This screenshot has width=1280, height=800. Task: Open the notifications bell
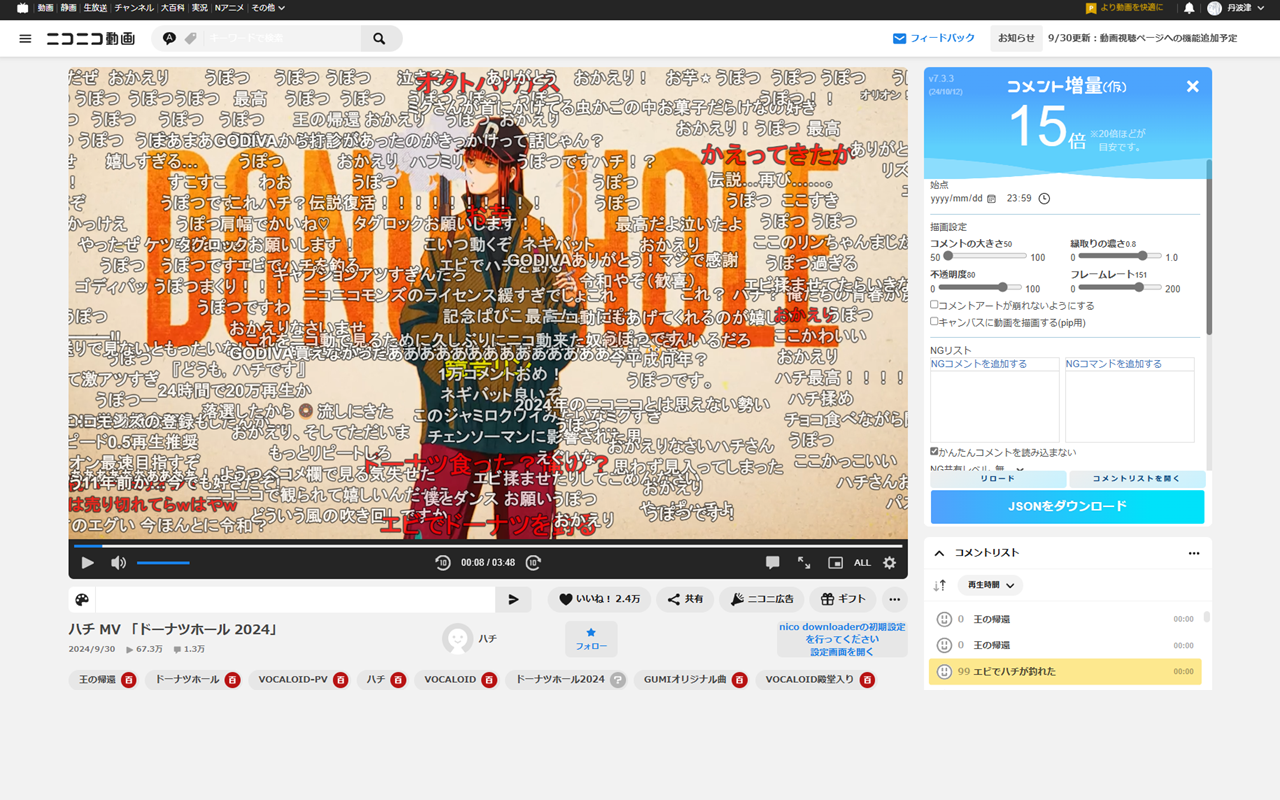pyautogui.click(x=1189, y=8)
